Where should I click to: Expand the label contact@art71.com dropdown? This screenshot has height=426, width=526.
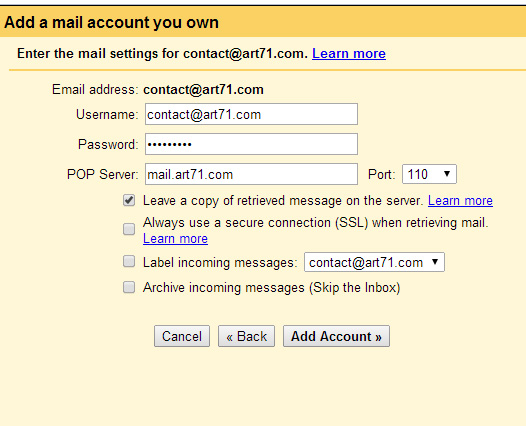374,262
